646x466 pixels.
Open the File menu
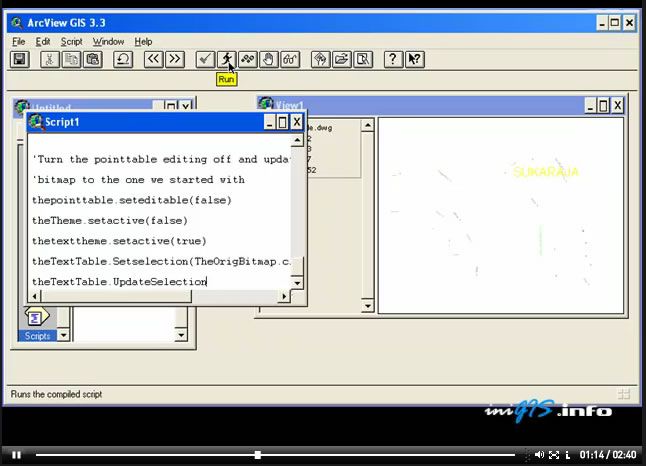click(x=19, y=42)
